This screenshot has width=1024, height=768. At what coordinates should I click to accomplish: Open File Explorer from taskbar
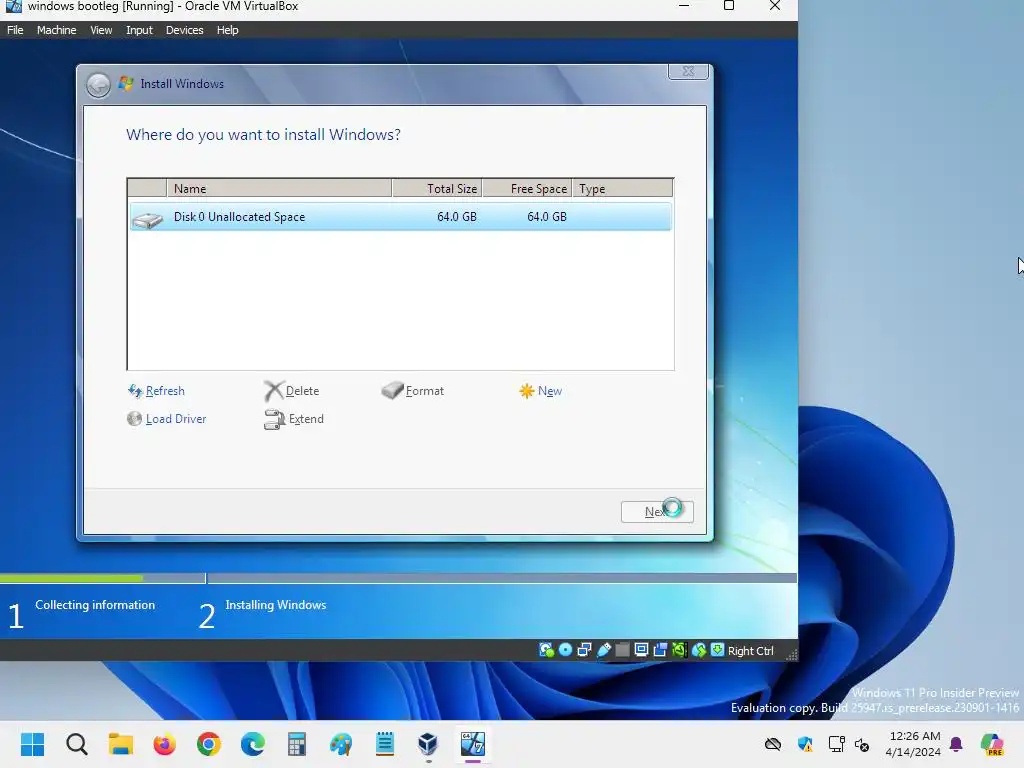(121, 744)
